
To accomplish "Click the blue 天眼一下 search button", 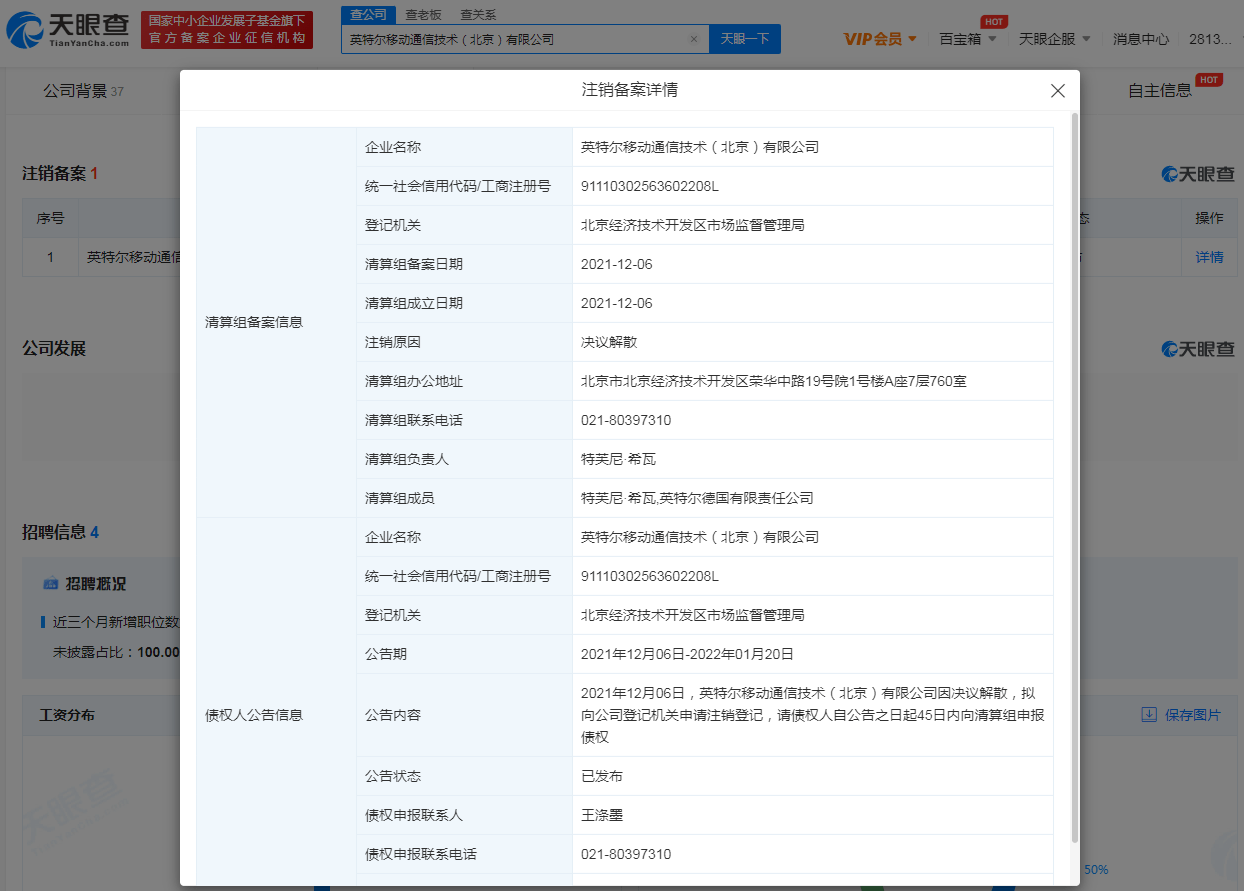I will (744, 37).
